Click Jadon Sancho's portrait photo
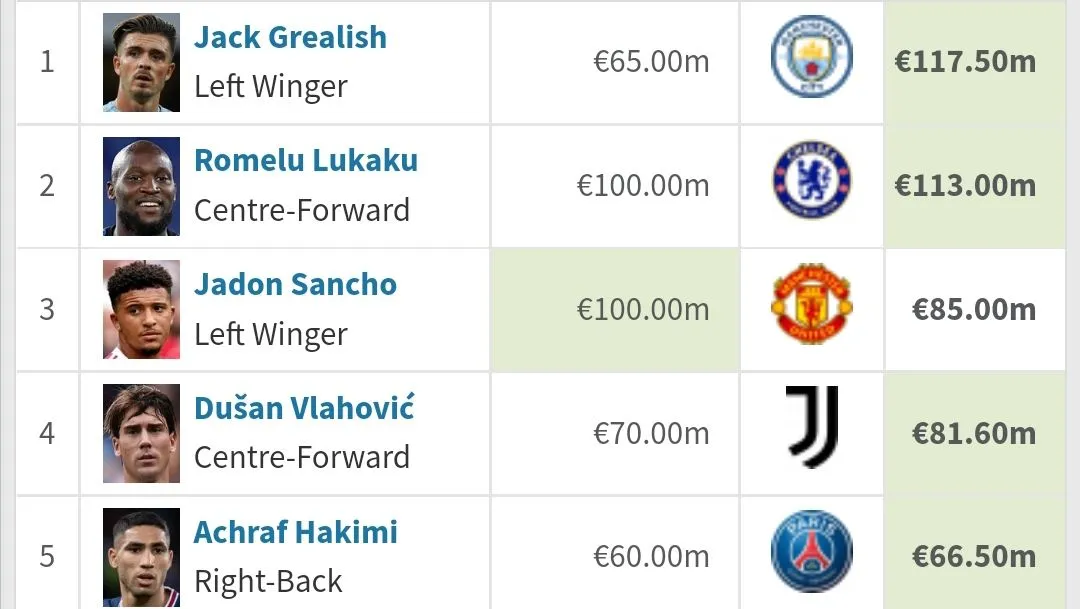This screenshot has width=1080, height=609. click(141, 309)
